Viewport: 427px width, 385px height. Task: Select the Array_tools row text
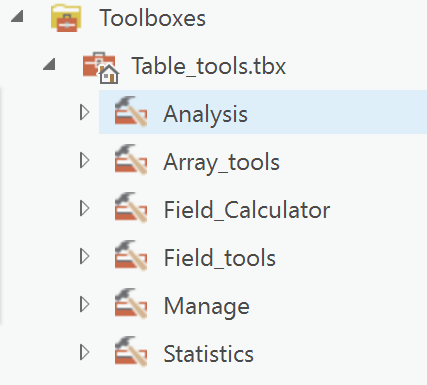(x=221, y=163)
